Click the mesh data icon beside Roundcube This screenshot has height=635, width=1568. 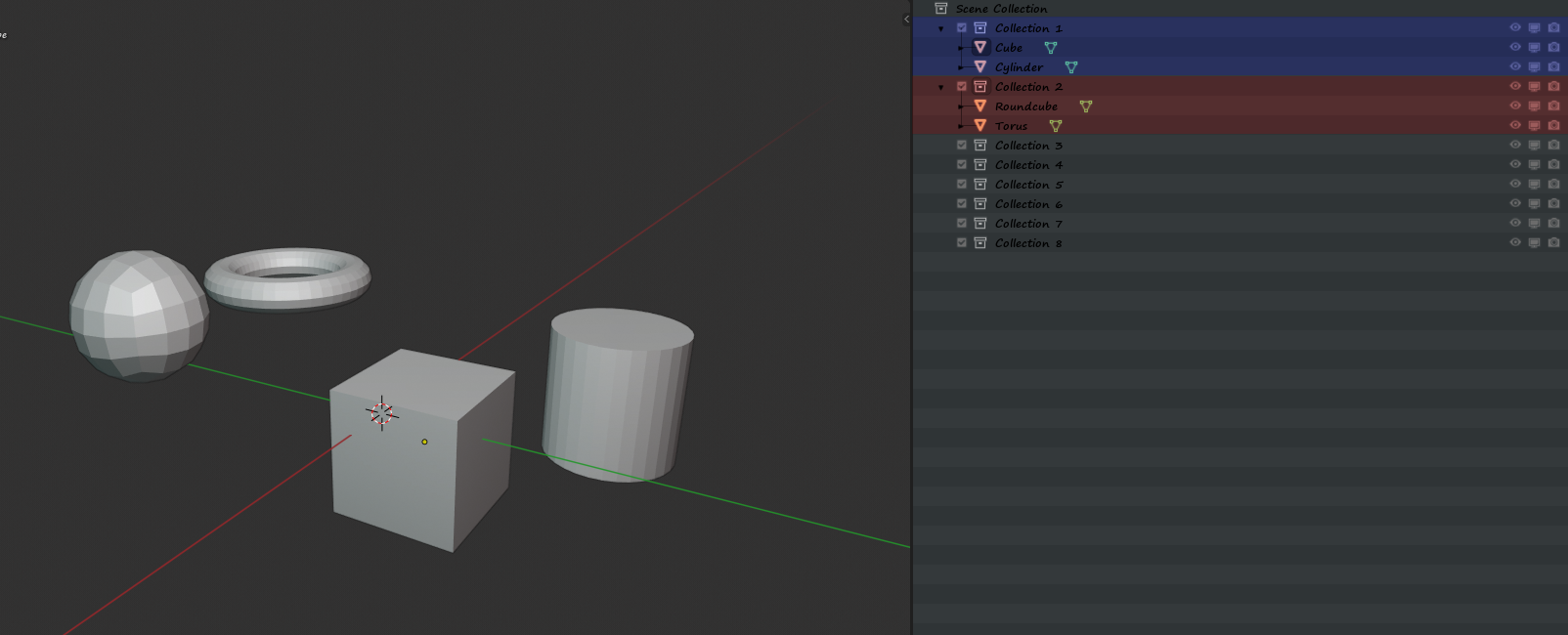pos(1086,106)
